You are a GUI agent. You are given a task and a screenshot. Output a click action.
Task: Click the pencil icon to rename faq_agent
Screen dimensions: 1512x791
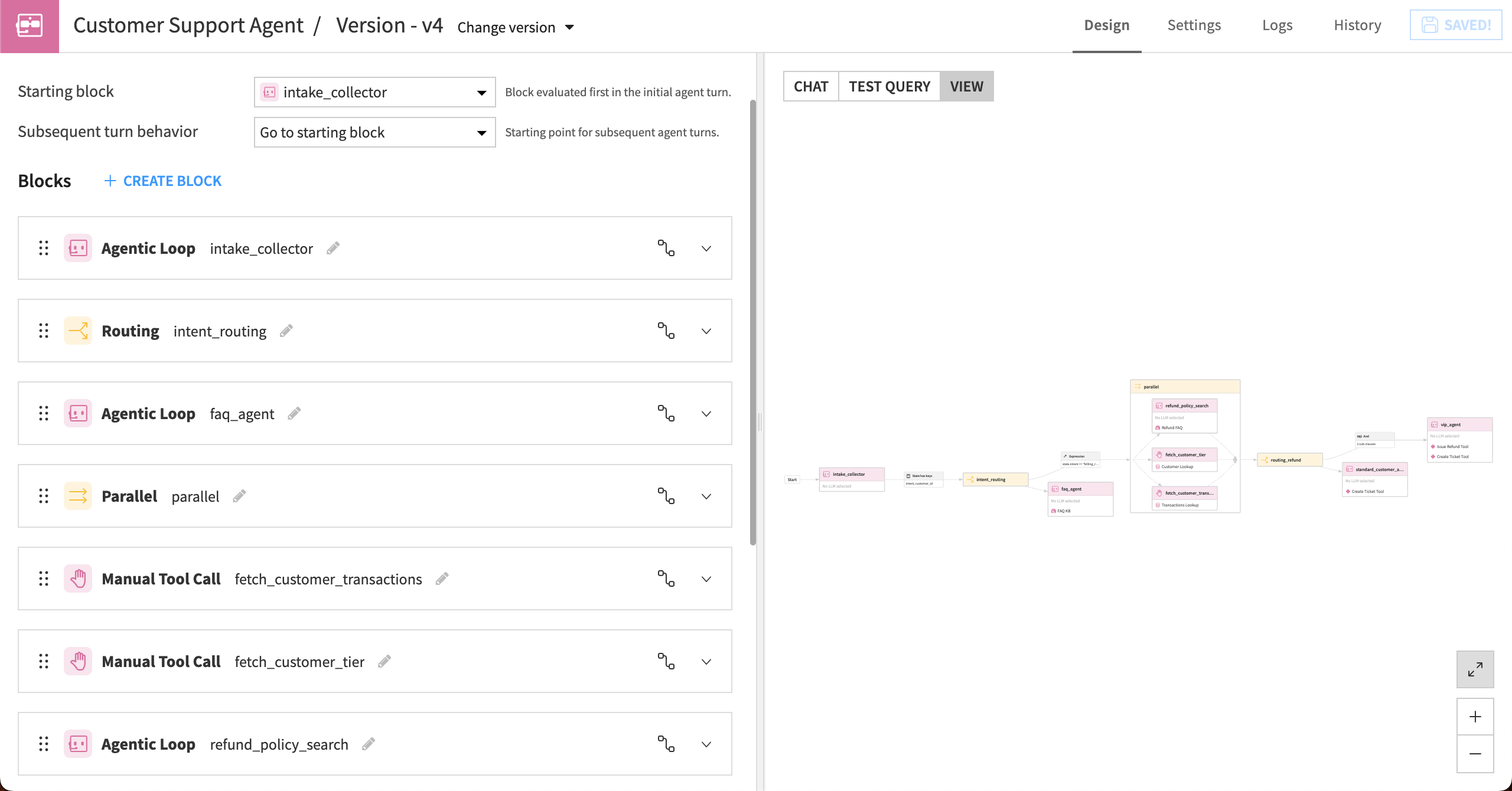tap(294, 413)
